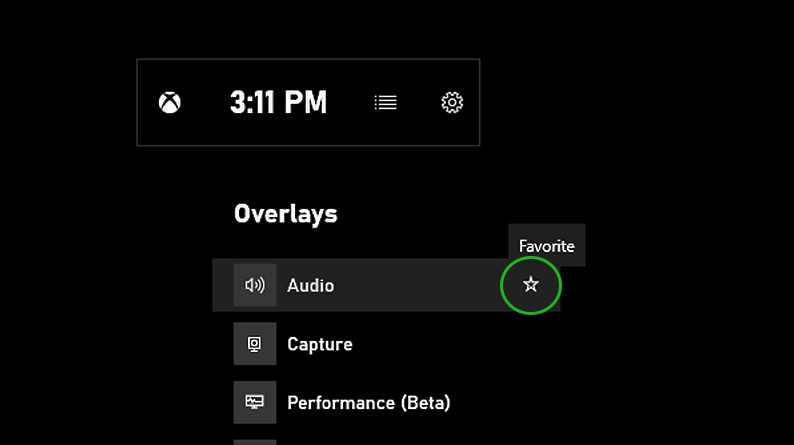Open Game Bar settings gear

coord(452,103)
